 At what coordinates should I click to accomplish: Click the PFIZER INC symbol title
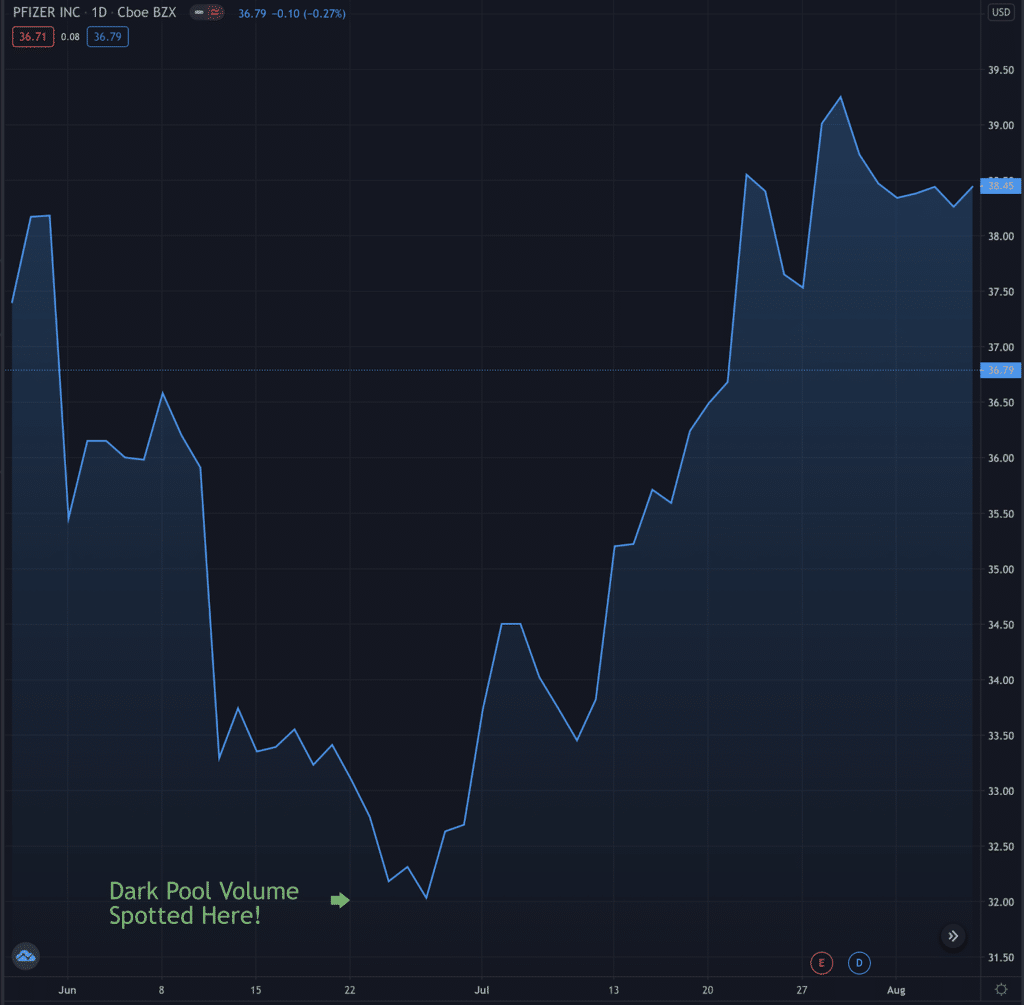46,12
